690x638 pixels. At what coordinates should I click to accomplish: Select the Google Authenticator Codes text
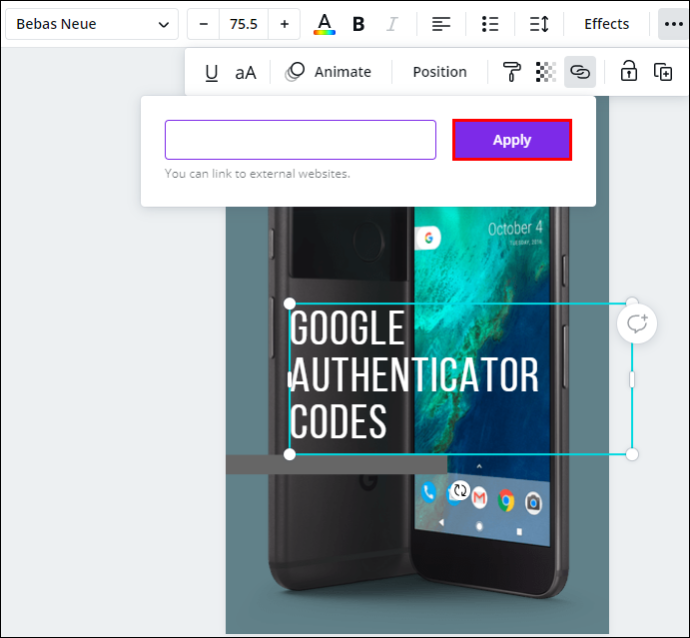414,374
